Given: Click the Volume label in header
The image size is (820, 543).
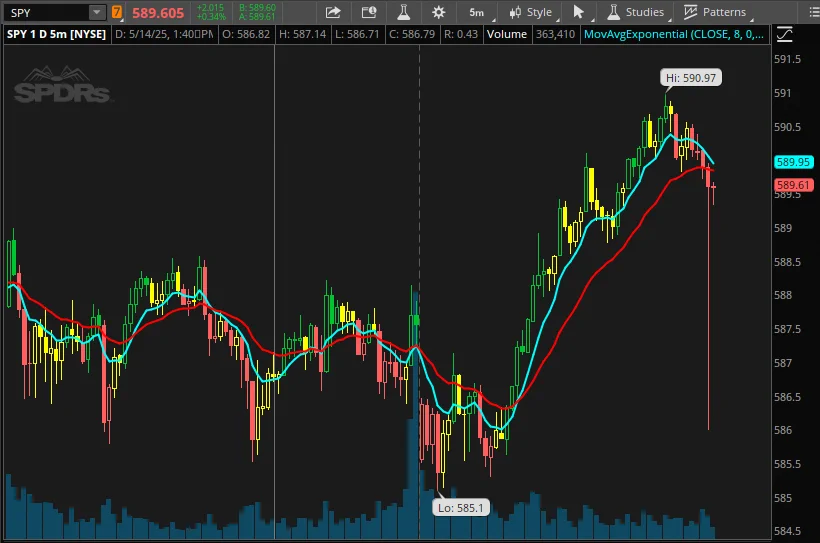Looking at the screenshot, I should point(506,35).
